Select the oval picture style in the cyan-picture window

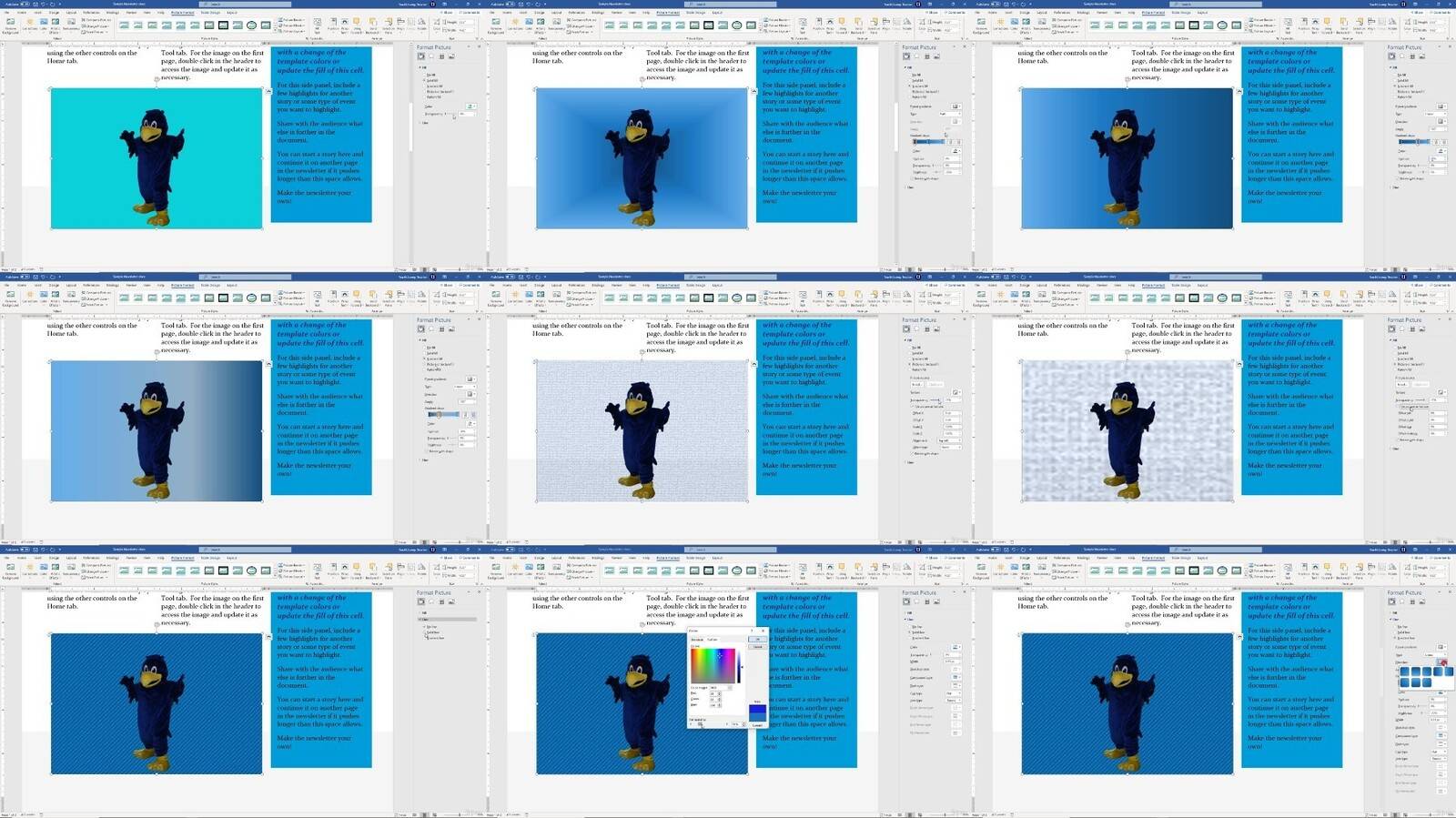[x=251, y=25]
